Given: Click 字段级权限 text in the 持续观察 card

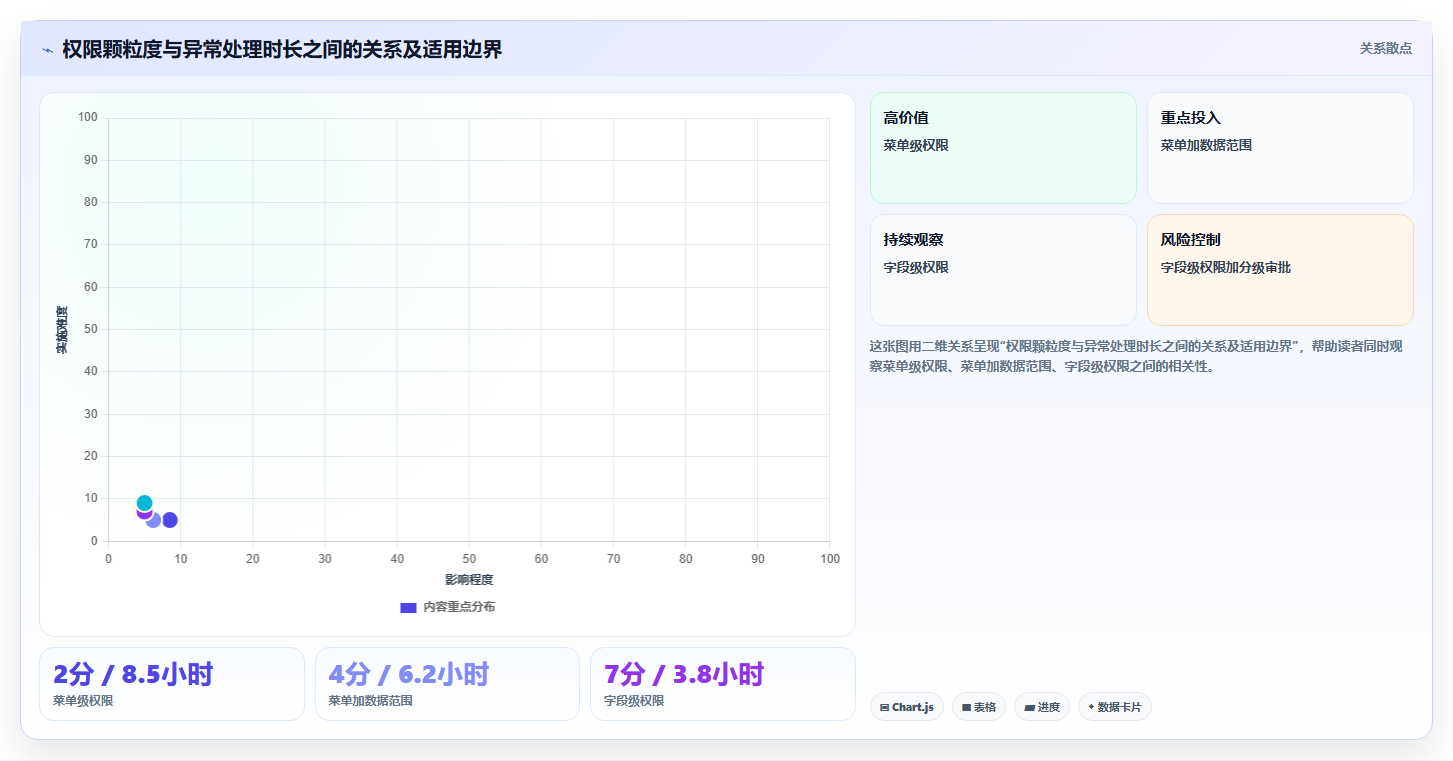Looking at the screenshot, I should (916, 267).
